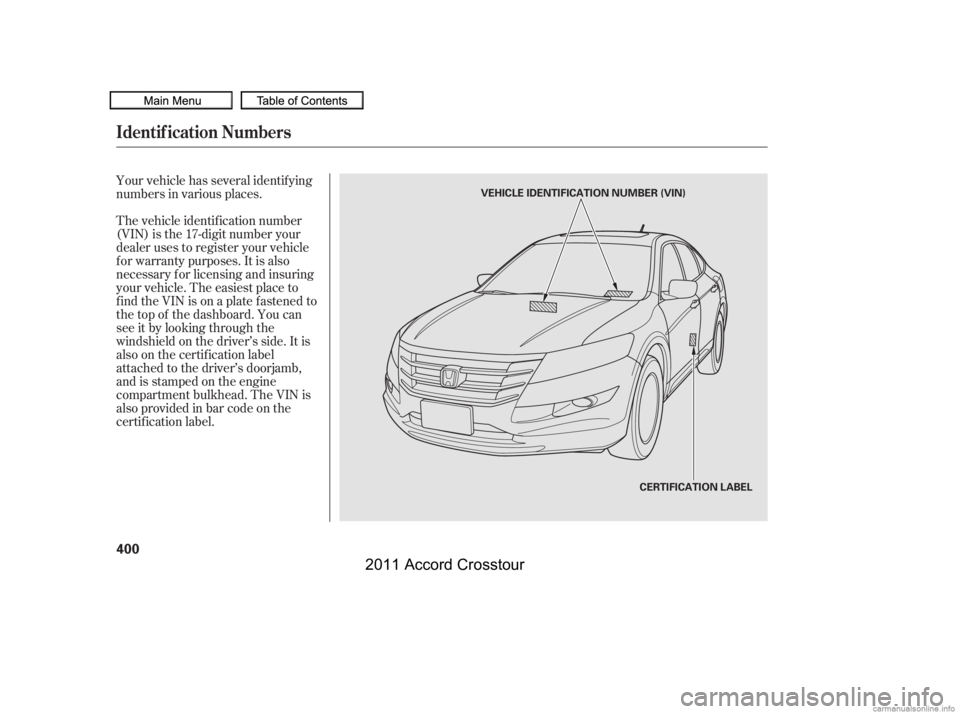Image resolution: width=960 pixels, height=714 pixels.
Task: Click the line 'attached to the driver's doorjamb,'
Action: click(x=208, y=368)
